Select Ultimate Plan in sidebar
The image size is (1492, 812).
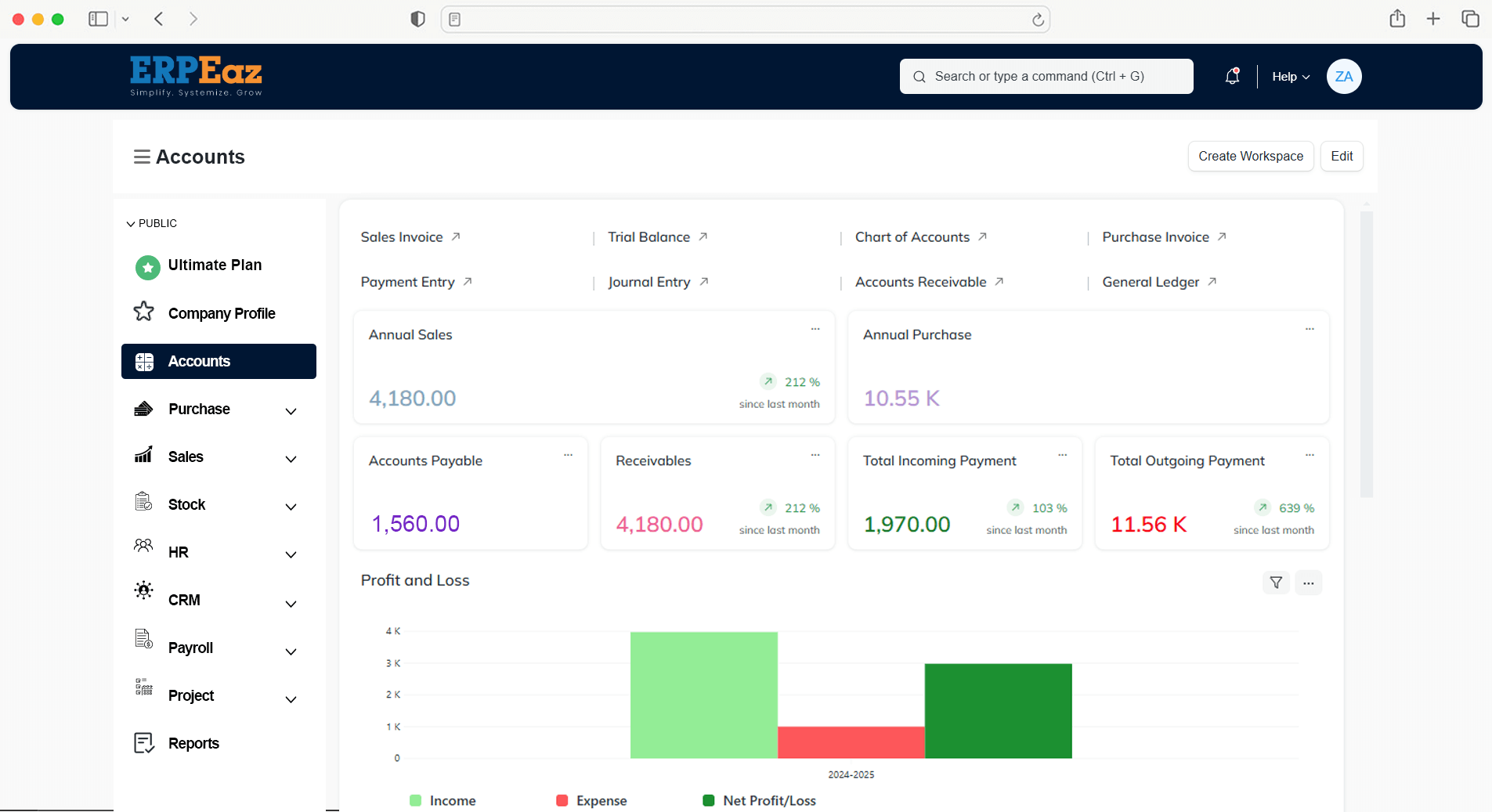(x=215, y=265)
